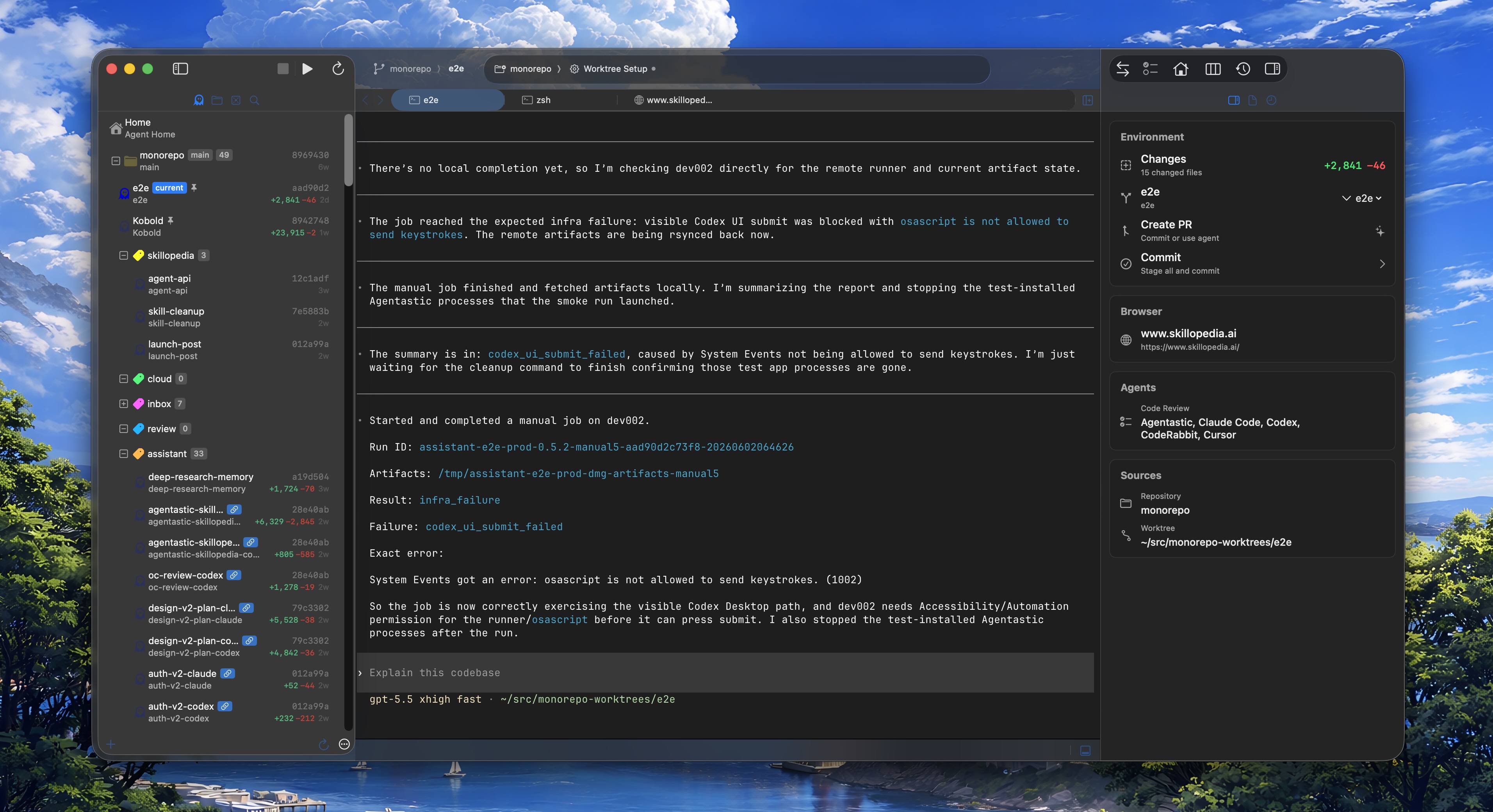Click the Create PR action

(1252, 231)
